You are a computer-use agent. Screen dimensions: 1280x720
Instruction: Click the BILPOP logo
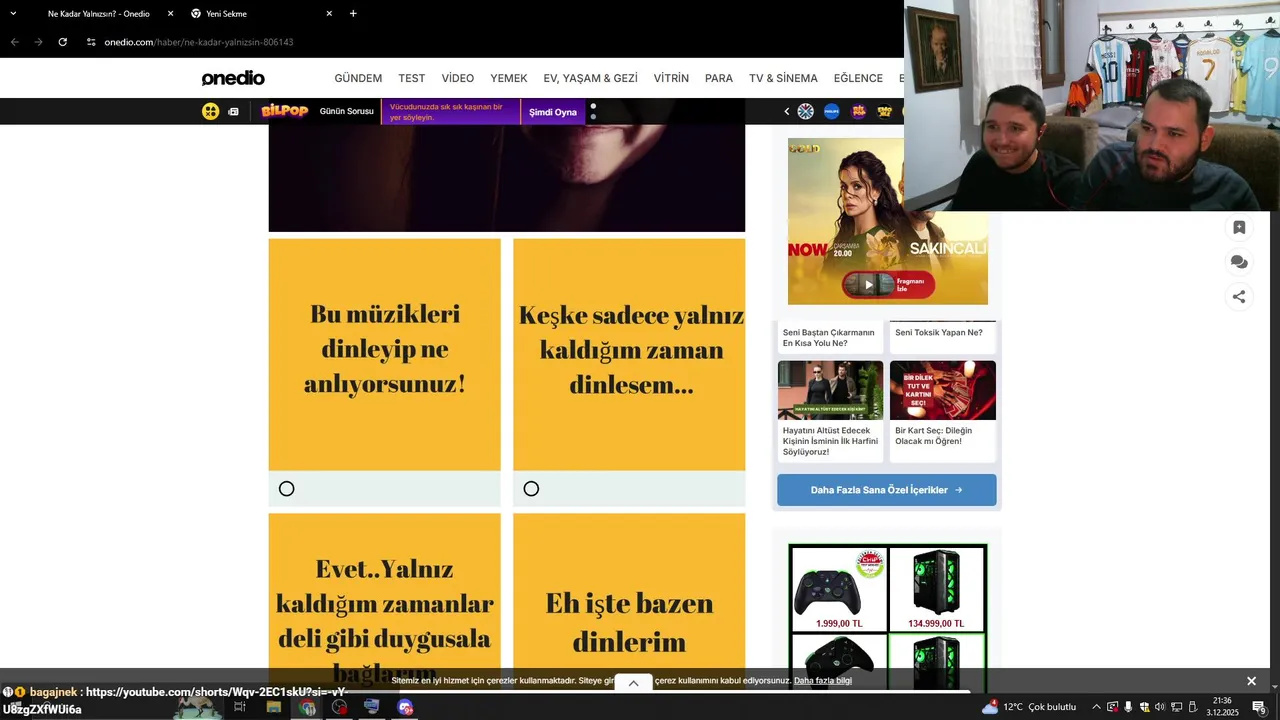coord(284,111)
